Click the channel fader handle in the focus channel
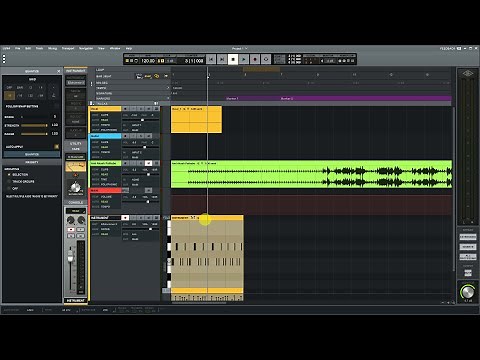 70,256
